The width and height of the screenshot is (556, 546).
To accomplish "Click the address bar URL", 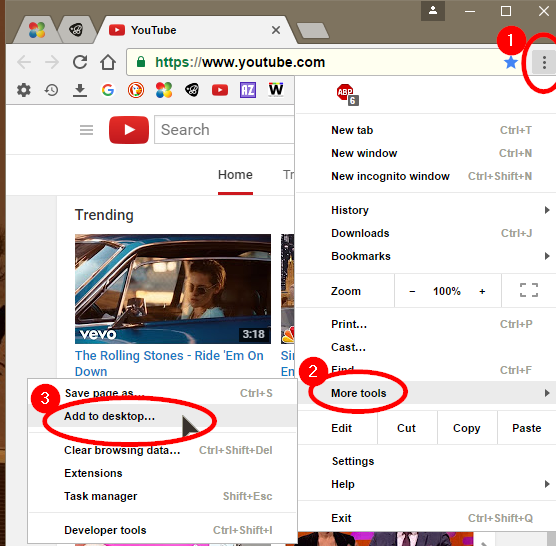I will [x=240, y=62].
